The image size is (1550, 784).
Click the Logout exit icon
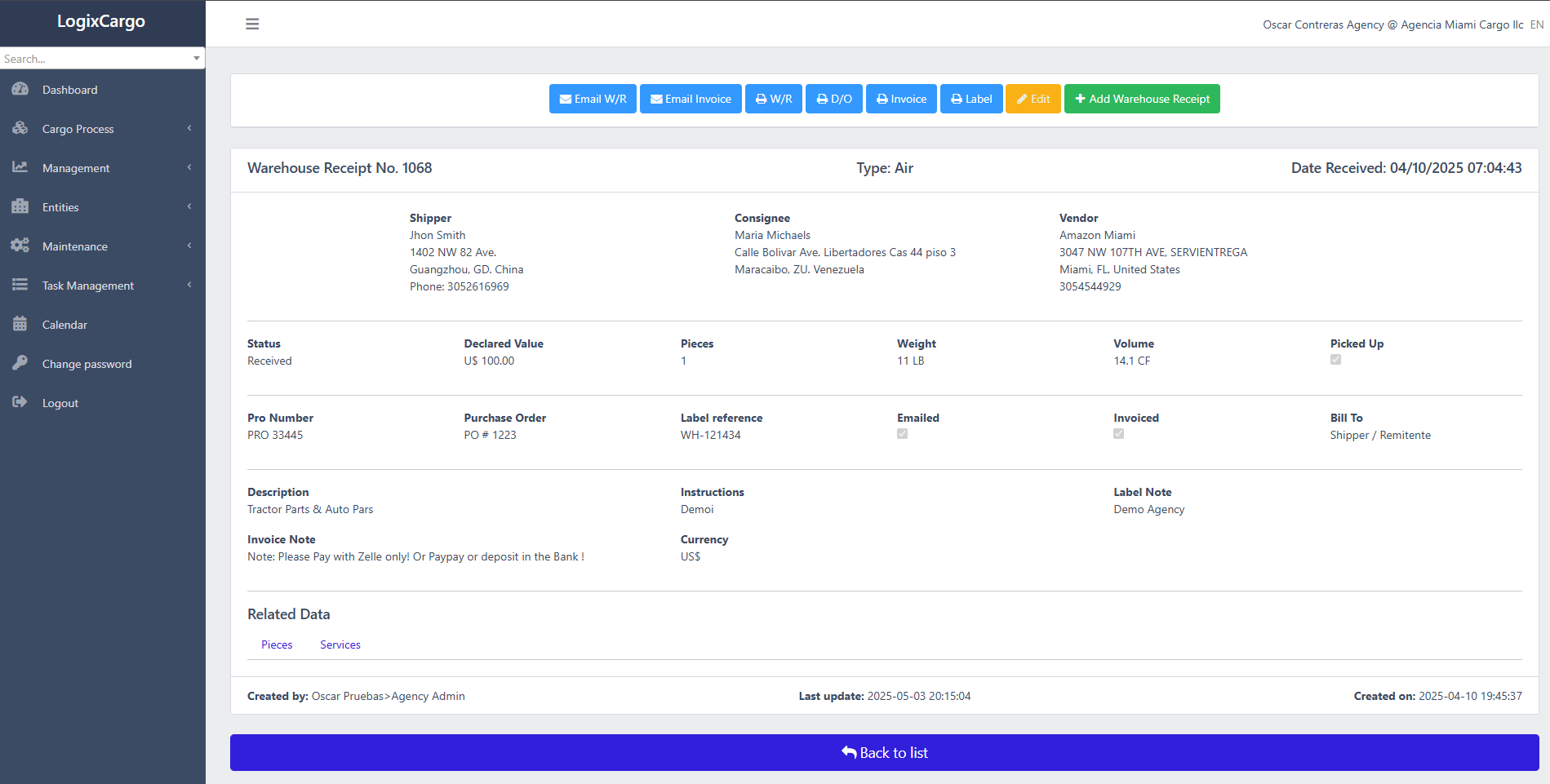point(20,403)
